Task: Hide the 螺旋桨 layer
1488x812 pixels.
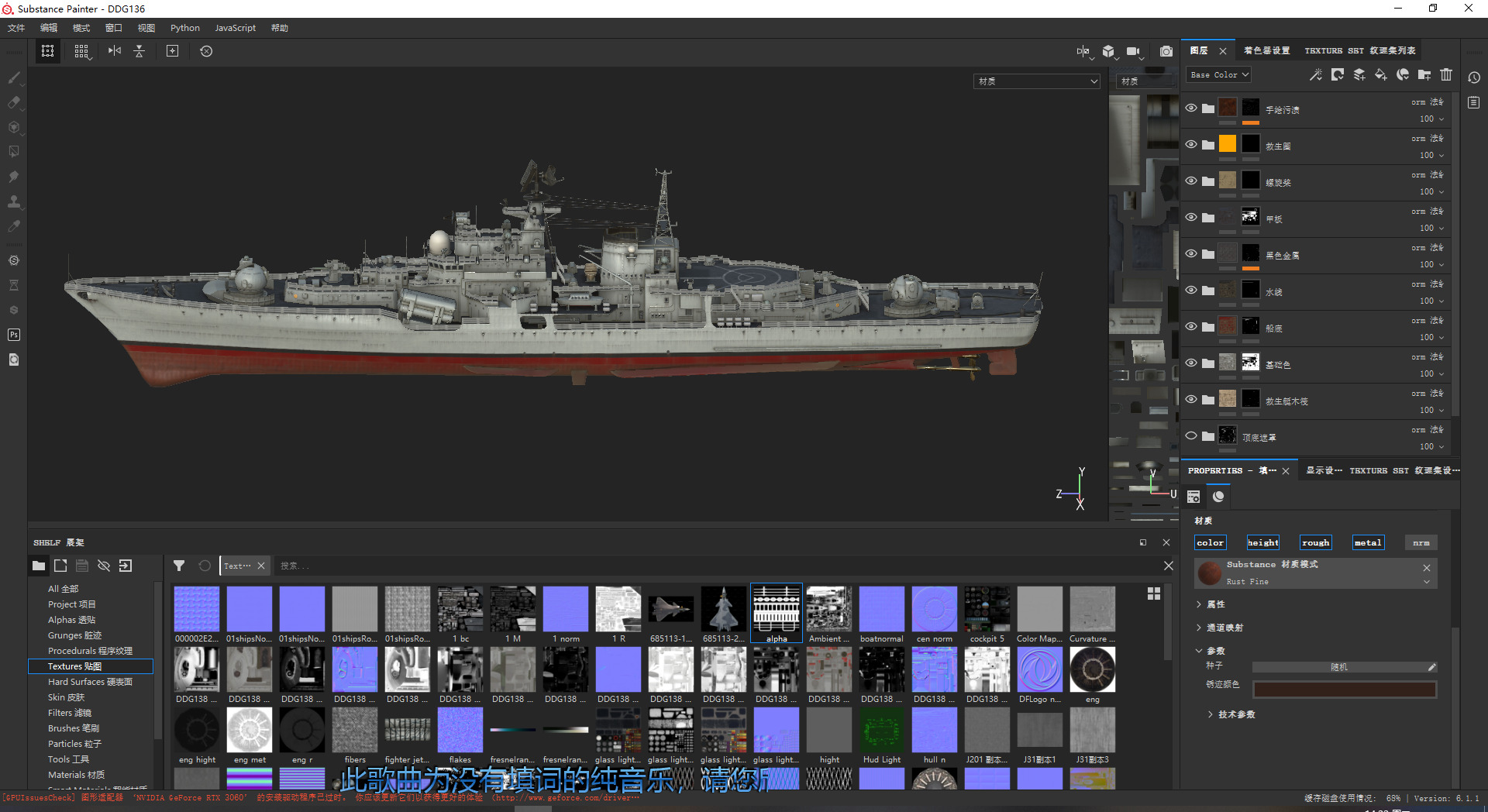Action: (1191, 181)
